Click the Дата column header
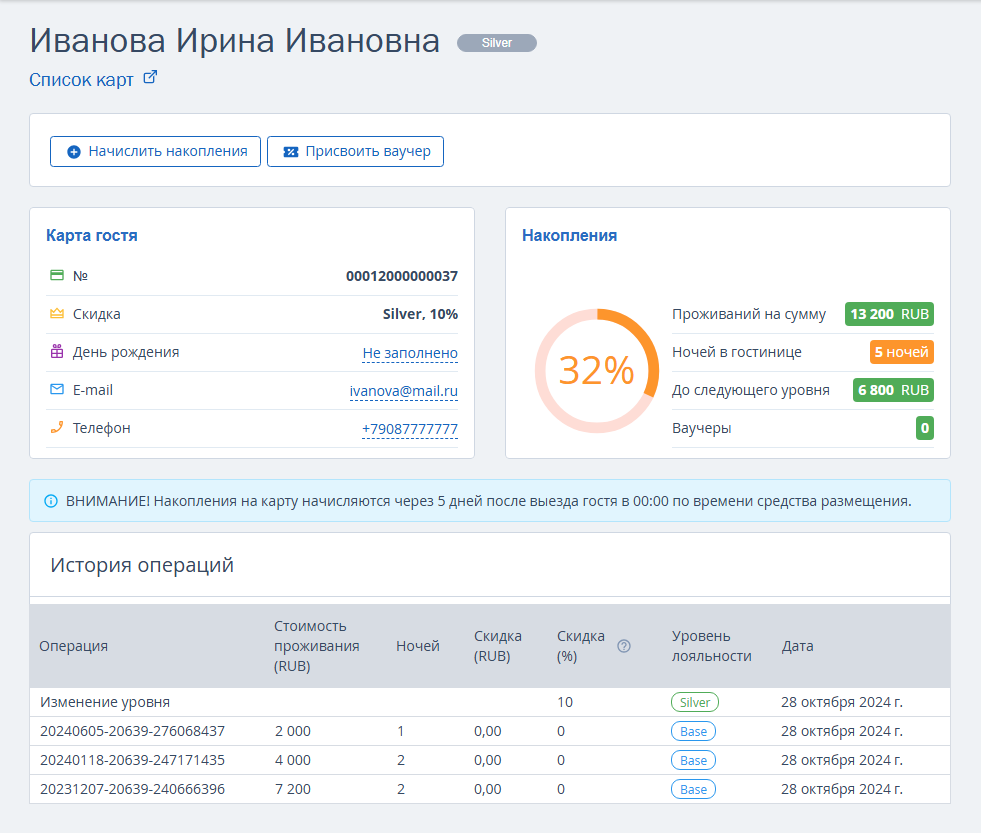 point(798,646)
